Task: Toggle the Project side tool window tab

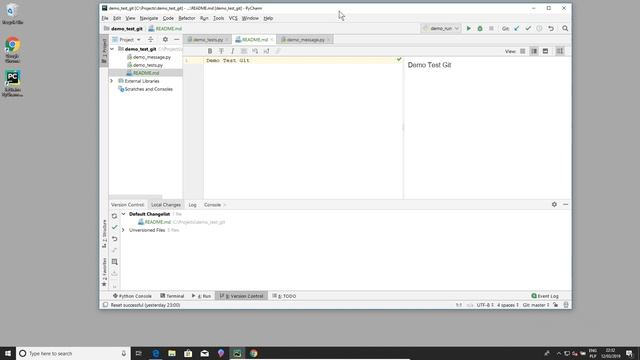Action: tap(104, 51)
